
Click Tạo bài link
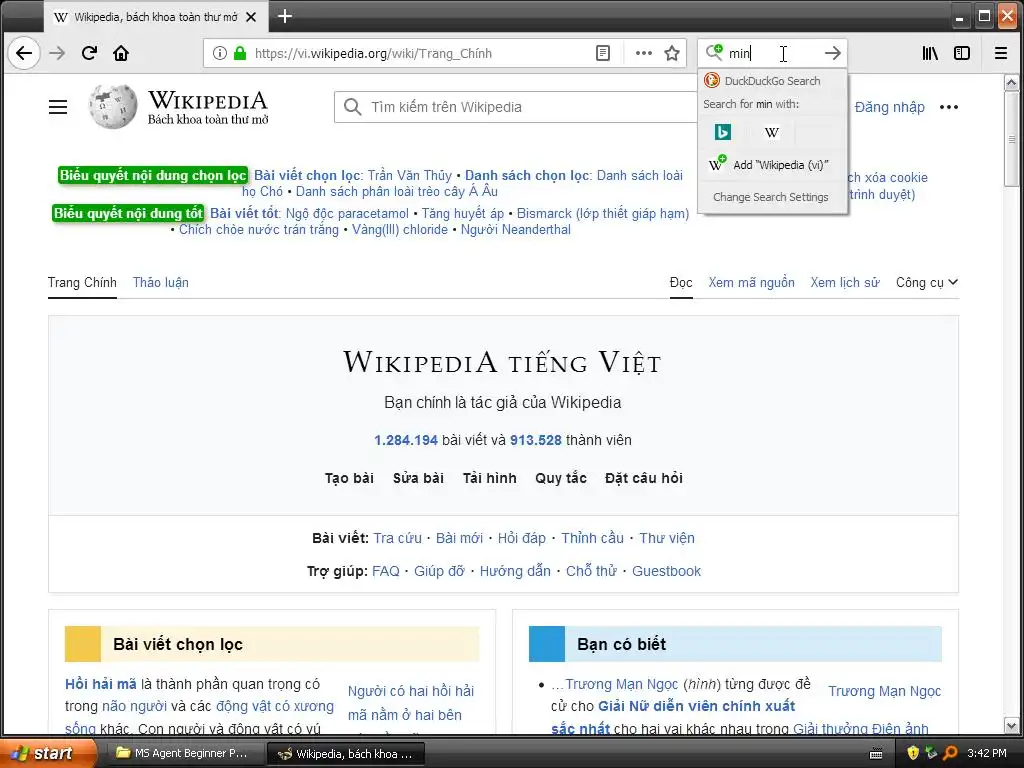349,478
